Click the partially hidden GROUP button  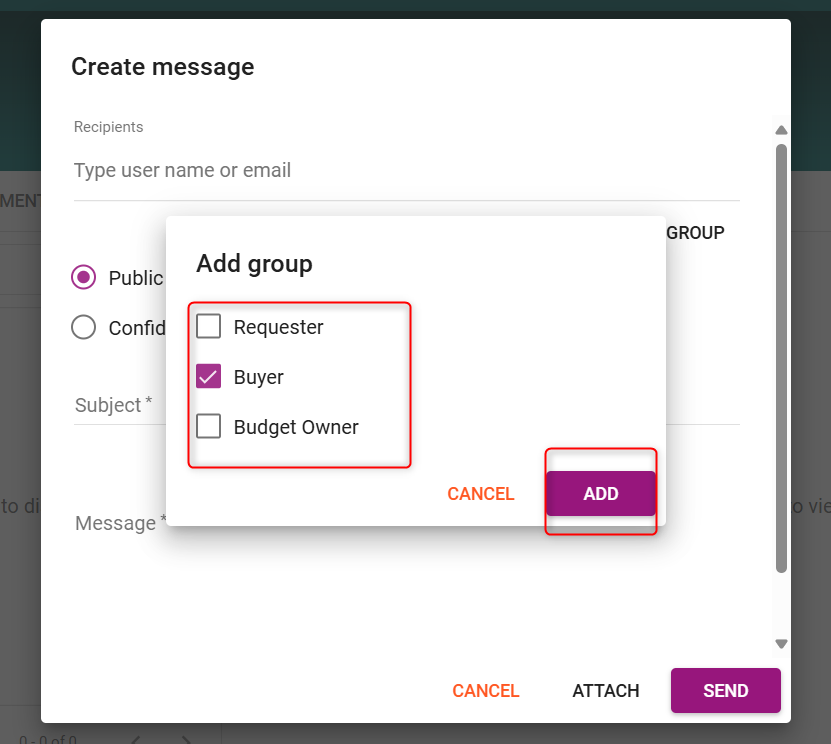(x=695, y=233)
